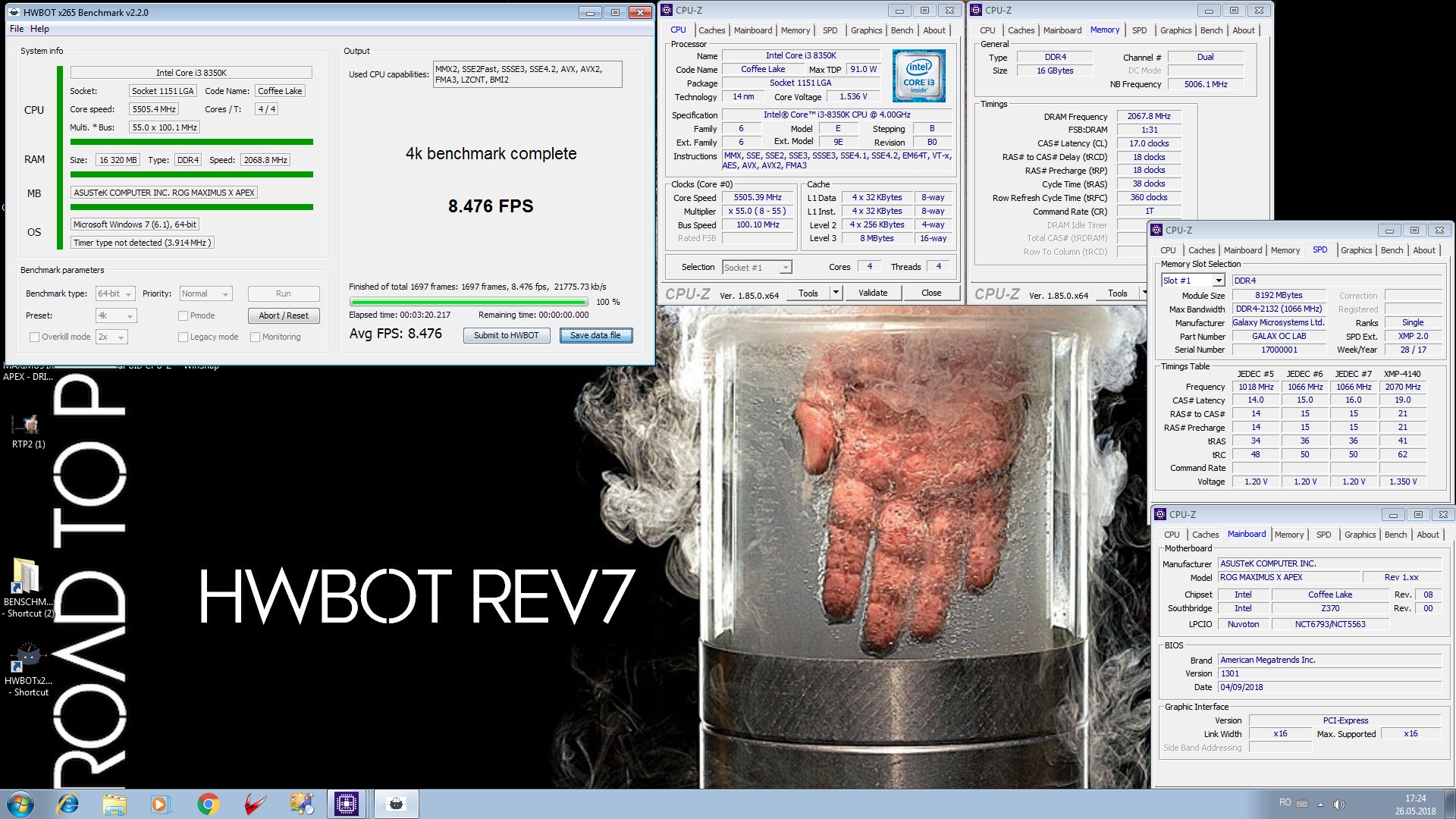
Task: Show hidden tray icons arrow
Action: click(x=1320, y=804)
